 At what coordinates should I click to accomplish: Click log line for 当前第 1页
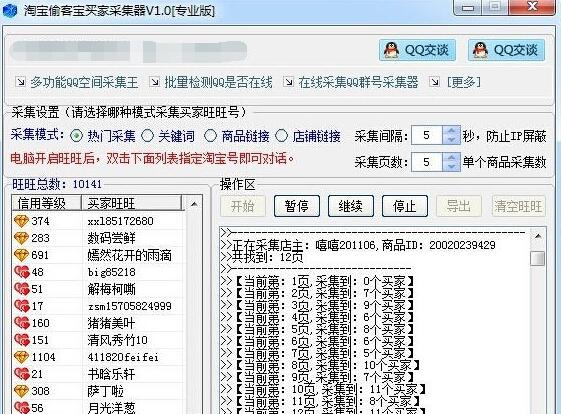(x=317, y=281)
